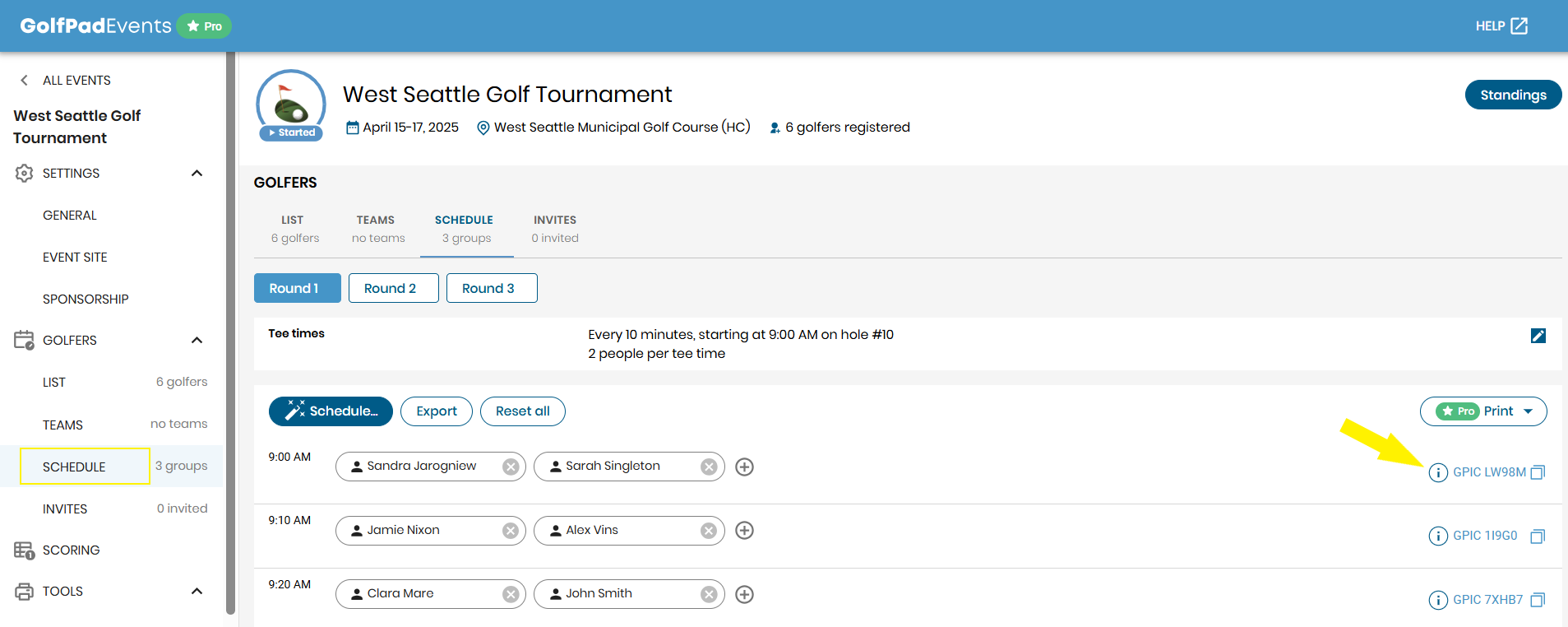The height and width of the screenshot is (627, 1568).
Task: Remove Jamie Nixon from the 9:10 AM group
Action: (x=511, y=531)
